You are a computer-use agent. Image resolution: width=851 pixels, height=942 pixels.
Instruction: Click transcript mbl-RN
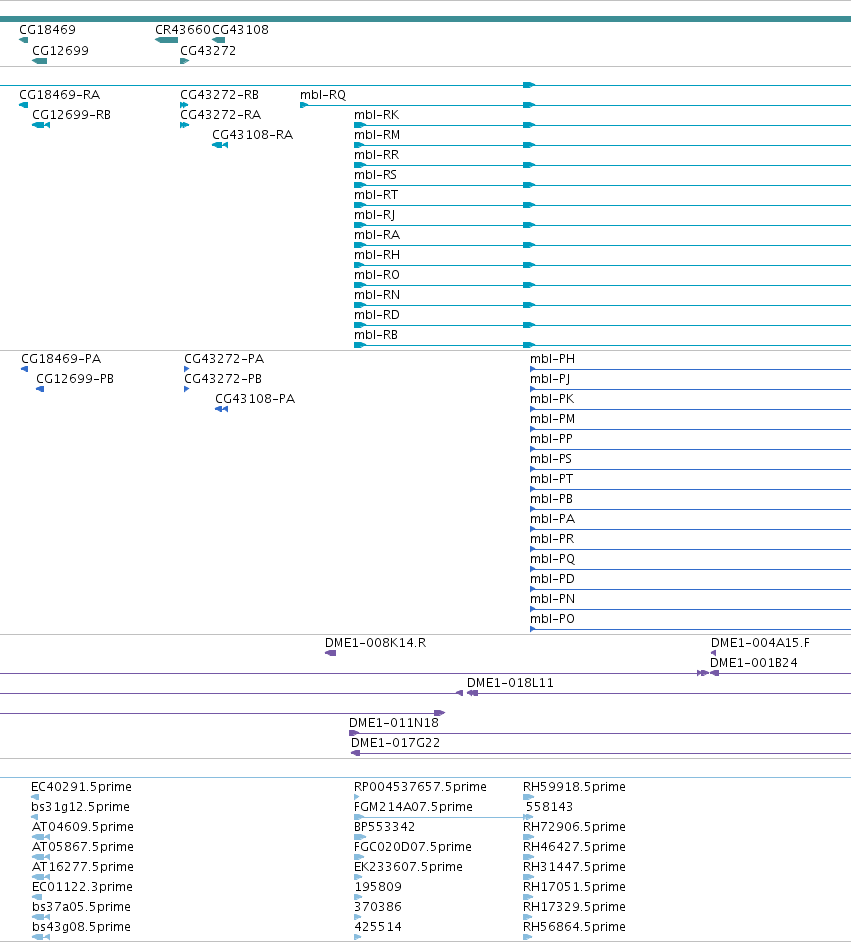tap(377, 294)
